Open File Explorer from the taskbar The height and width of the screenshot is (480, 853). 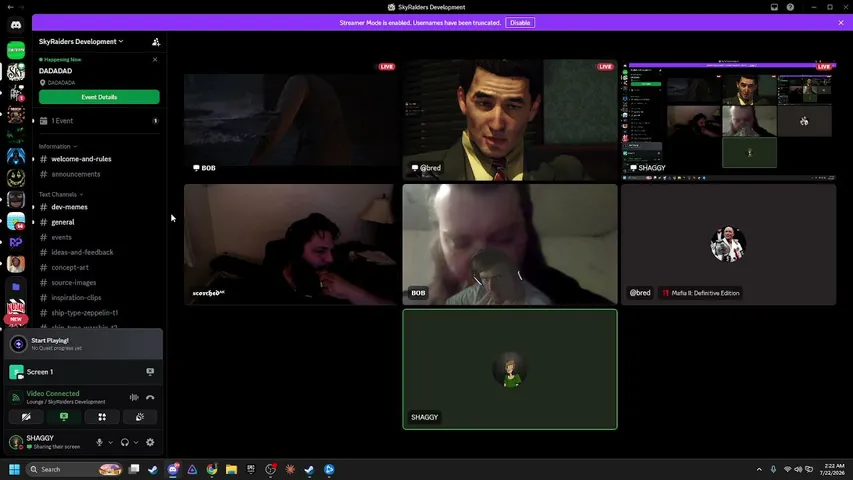pyautogui.click(x=231, y=469)
